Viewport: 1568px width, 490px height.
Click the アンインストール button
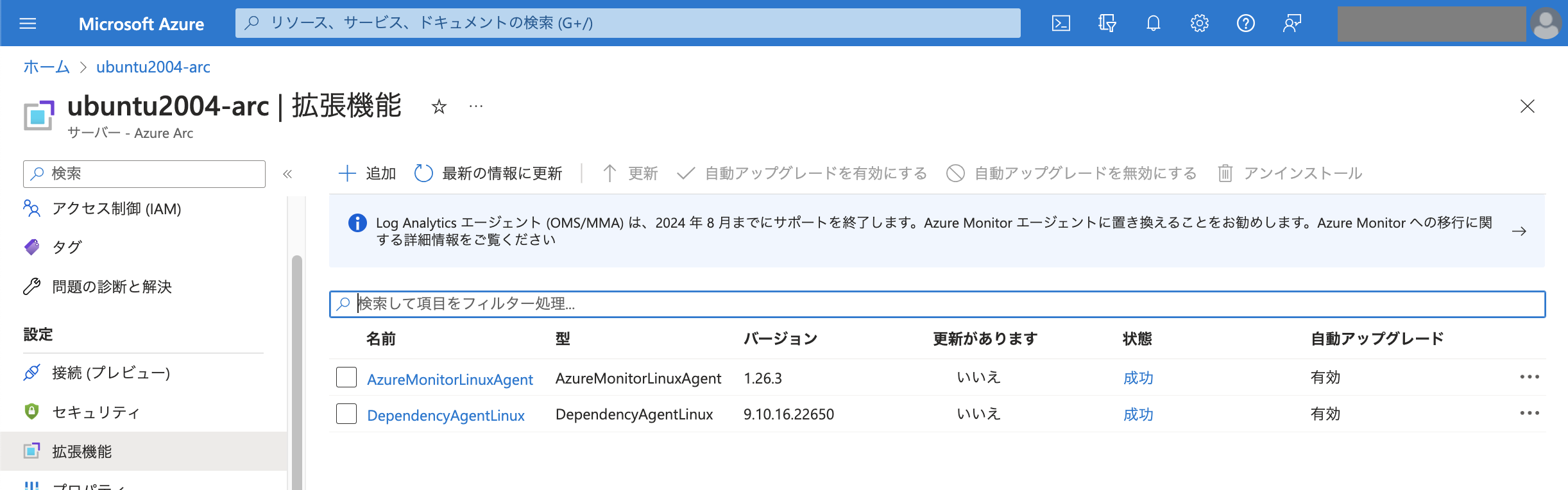click(1290, 173)
